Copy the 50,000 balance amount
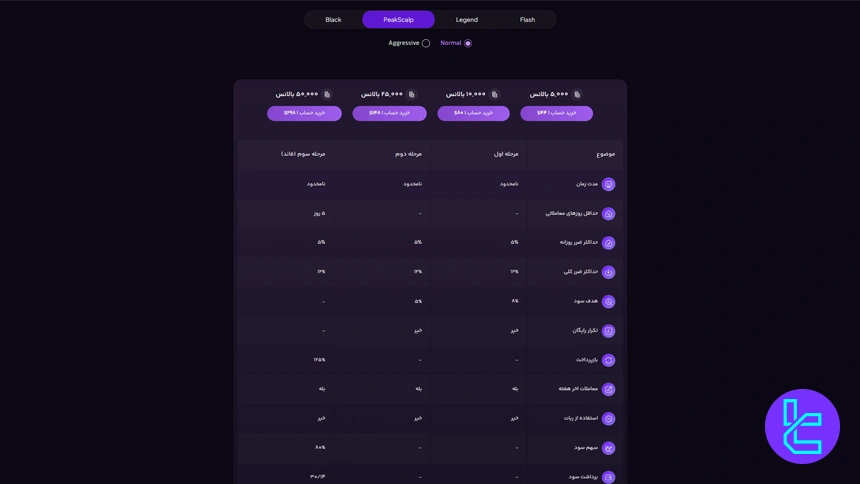The width and height of the screenshot is (860, 484). [x=327, y=95]
